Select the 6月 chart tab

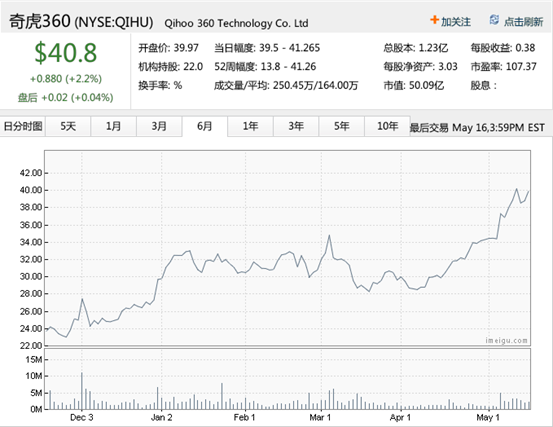click(x=205, y=126)
